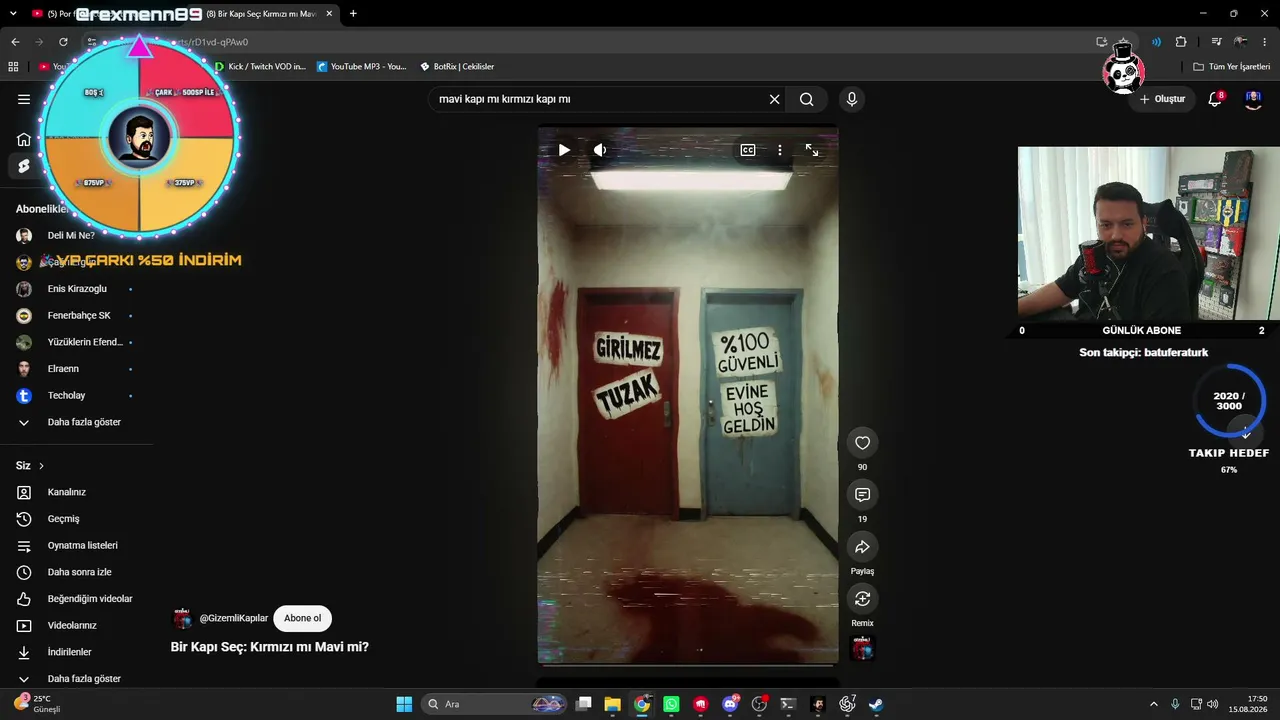Open the YouTube account avatar menu

point(1253,99)
